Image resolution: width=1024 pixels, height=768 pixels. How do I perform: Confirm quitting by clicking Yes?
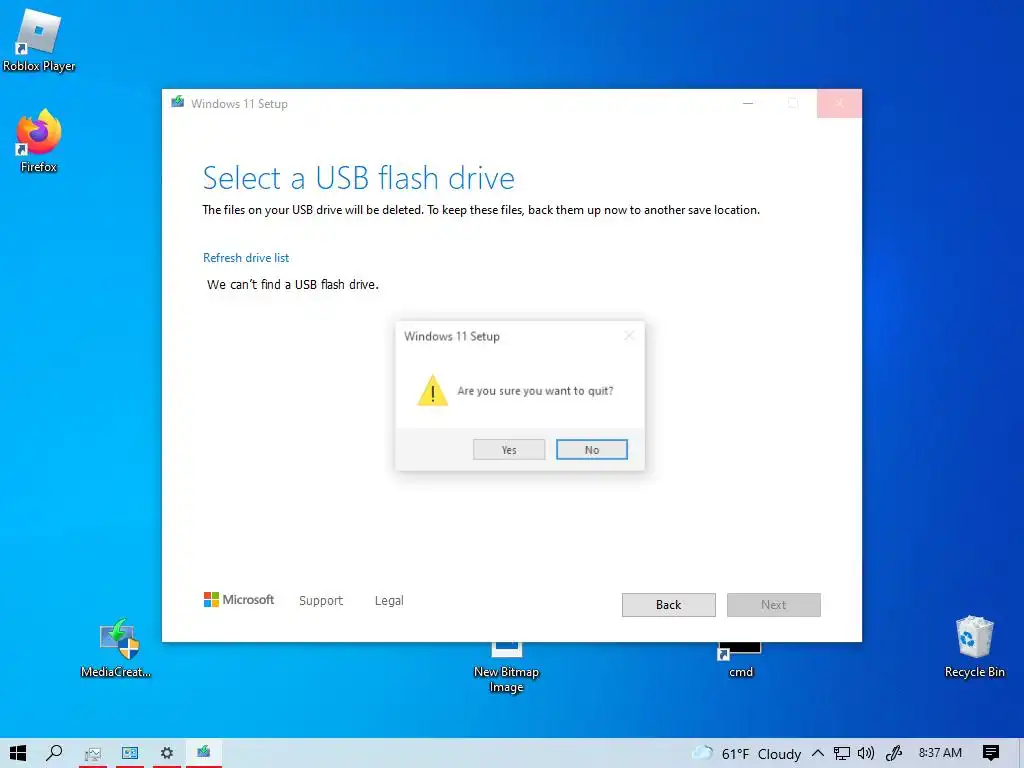(509, 449)
